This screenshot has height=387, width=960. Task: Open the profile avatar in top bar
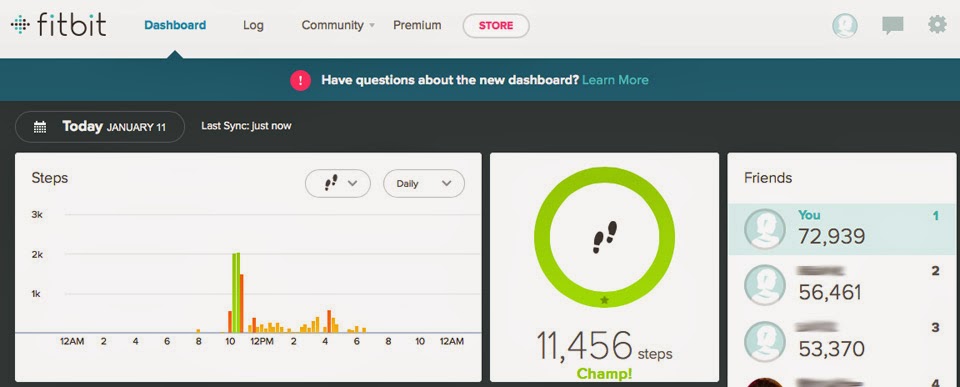(x=844, y=26)
